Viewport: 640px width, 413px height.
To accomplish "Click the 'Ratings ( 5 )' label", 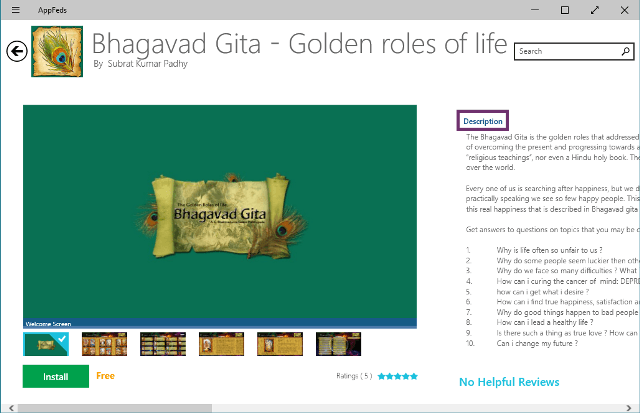I will tap(354, 376).
